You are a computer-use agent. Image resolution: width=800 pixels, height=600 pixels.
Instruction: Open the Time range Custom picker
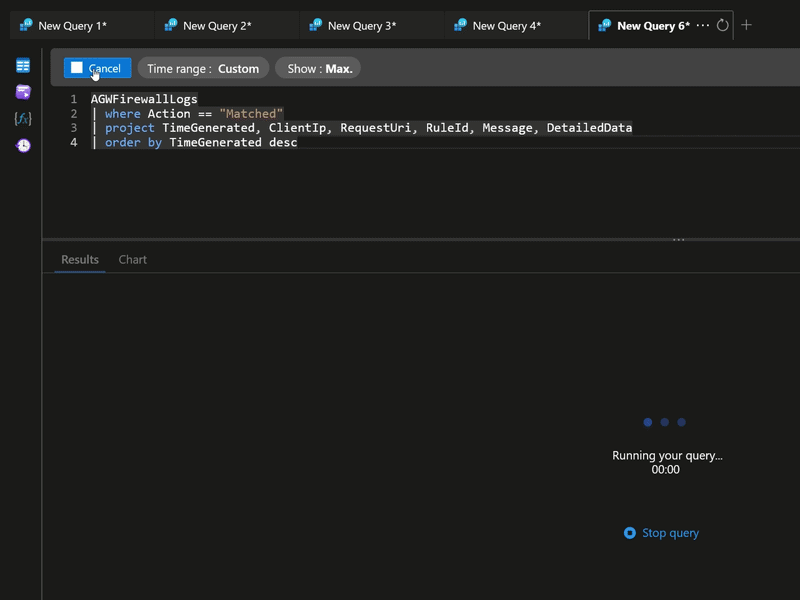click(x=203, y=68)
